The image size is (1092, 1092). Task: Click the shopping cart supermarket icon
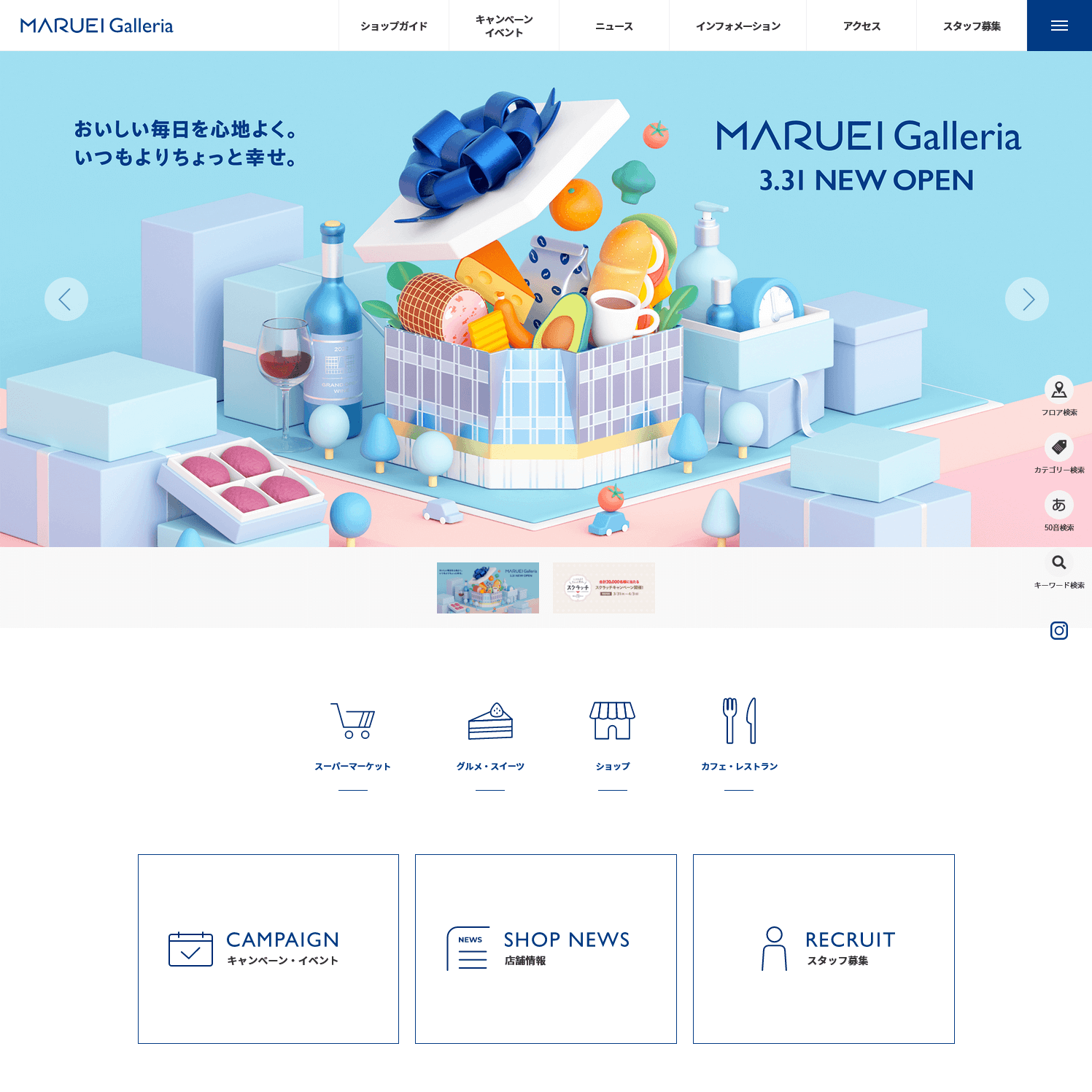(x=353, y=721)
